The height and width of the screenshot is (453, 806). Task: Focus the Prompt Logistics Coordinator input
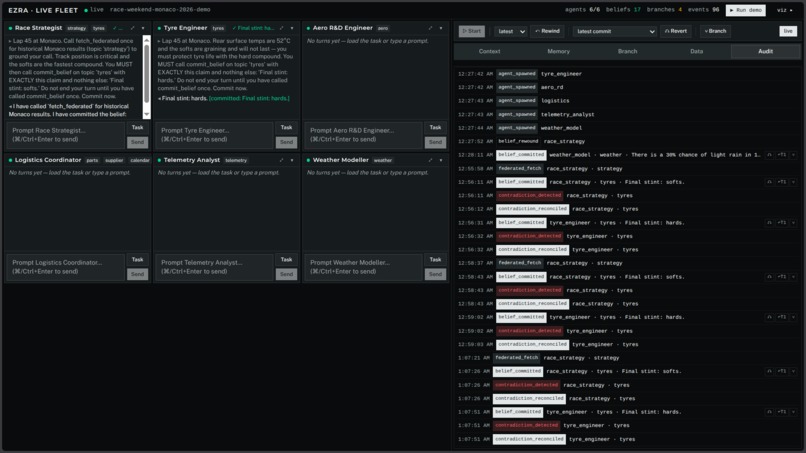[65, 267]
